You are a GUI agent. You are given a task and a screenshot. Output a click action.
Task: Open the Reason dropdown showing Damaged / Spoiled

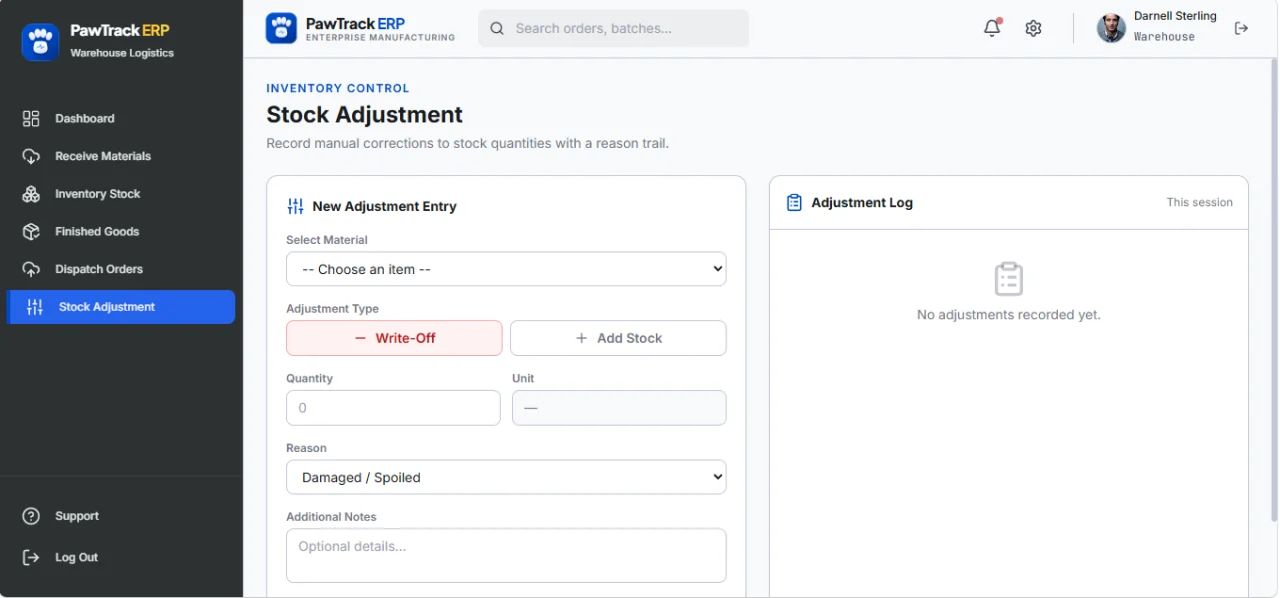coord(506,477)
